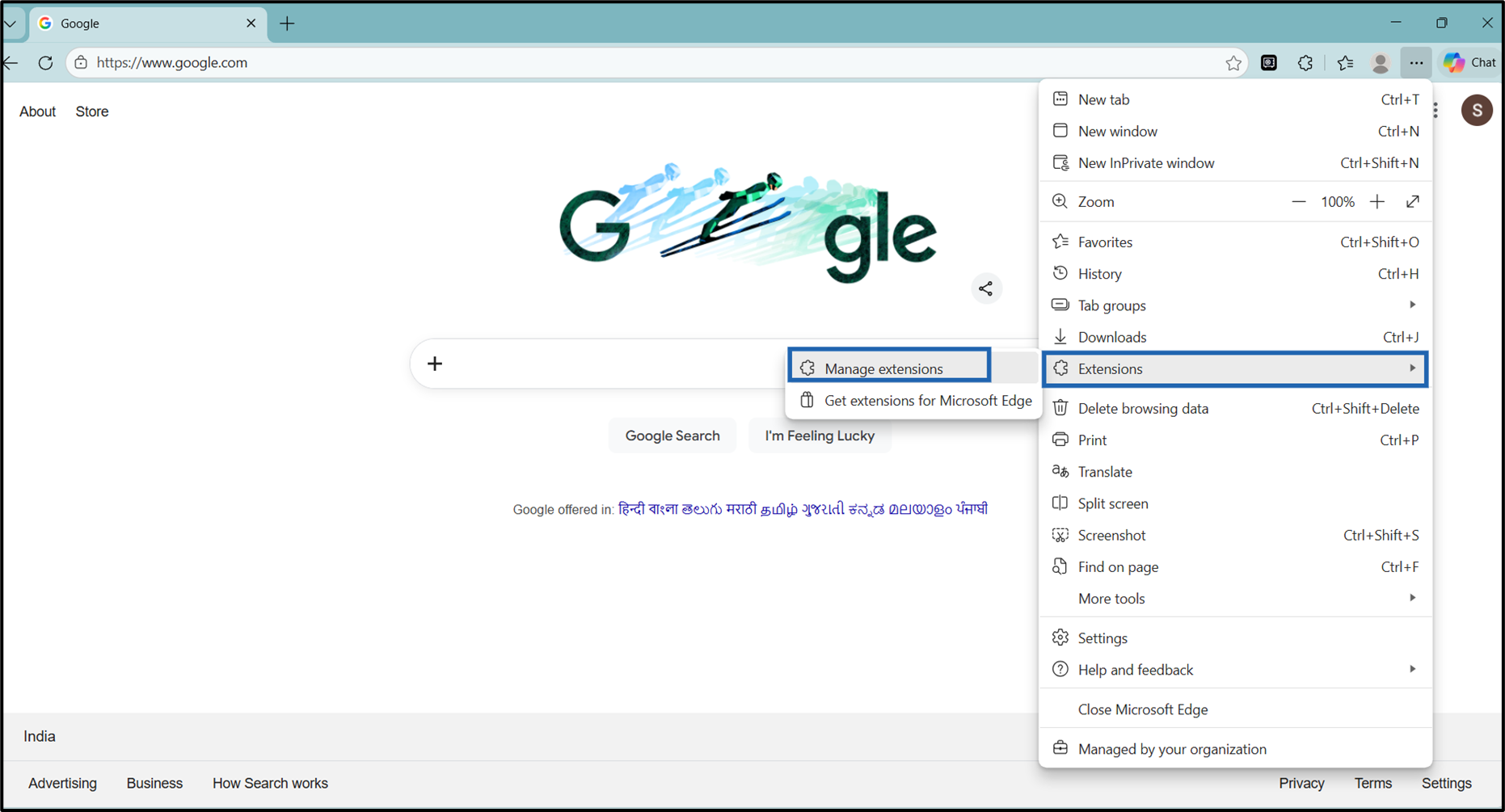
Task: Open How Search works link
Action: point(270,783)
